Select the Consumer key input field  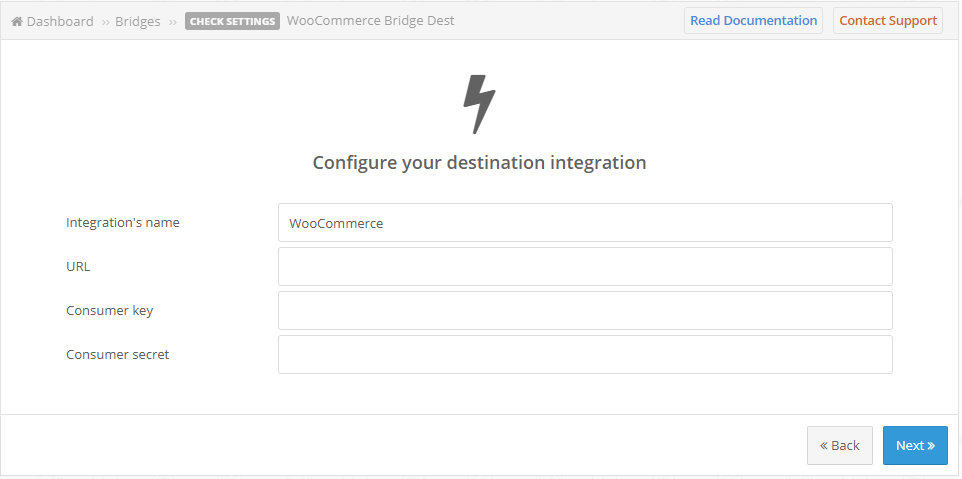[585, 310]
